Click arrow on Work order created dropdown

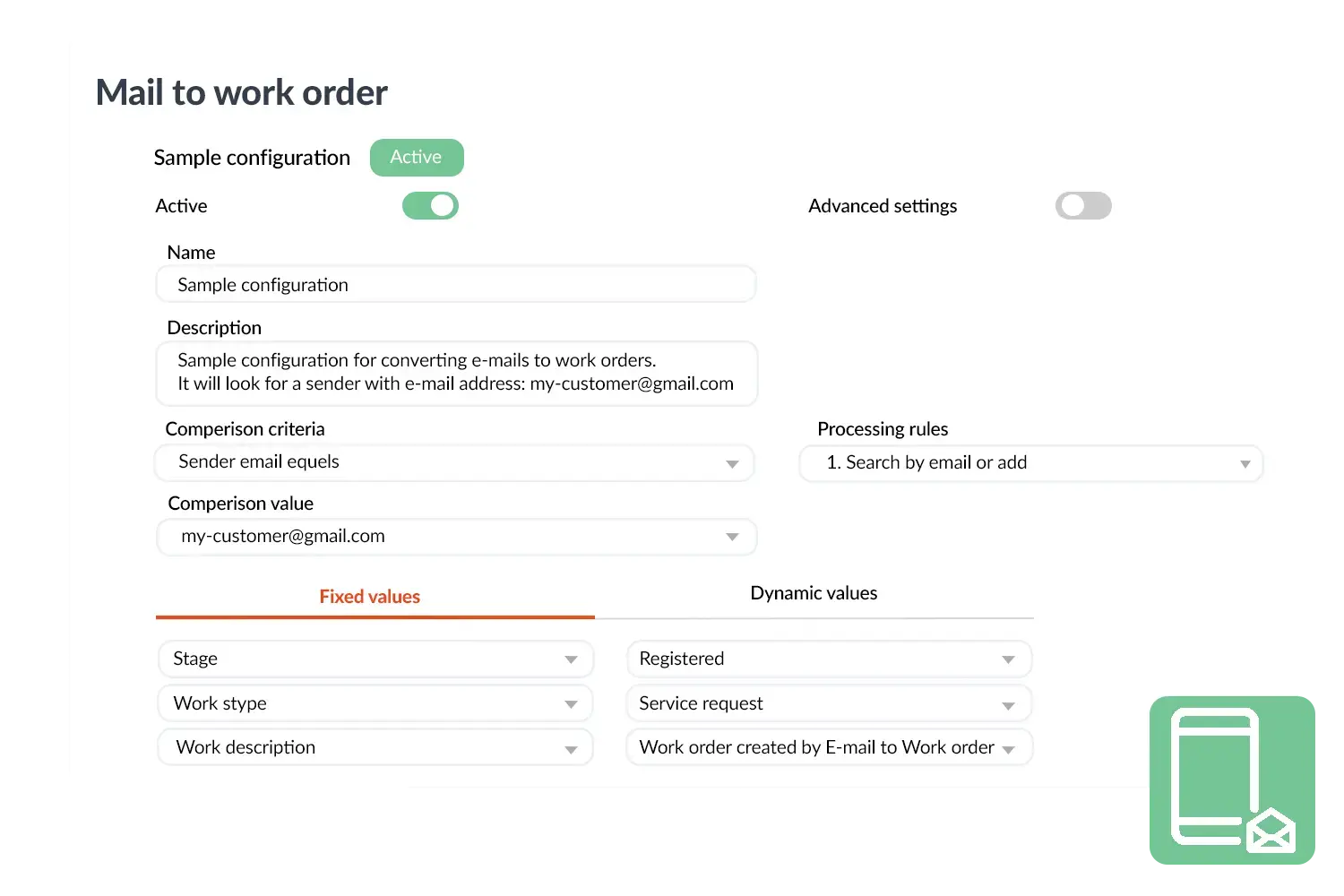point(1009,749)
